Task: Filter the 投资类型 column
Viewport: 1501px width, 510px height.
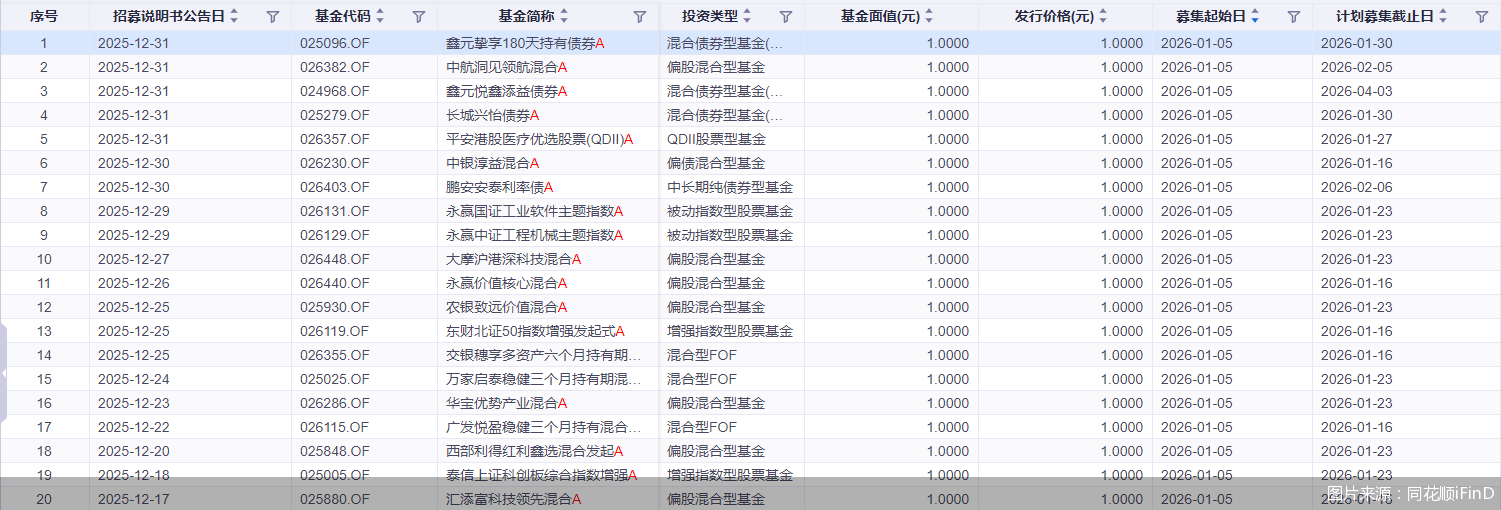Action: (x=785, y=16)
